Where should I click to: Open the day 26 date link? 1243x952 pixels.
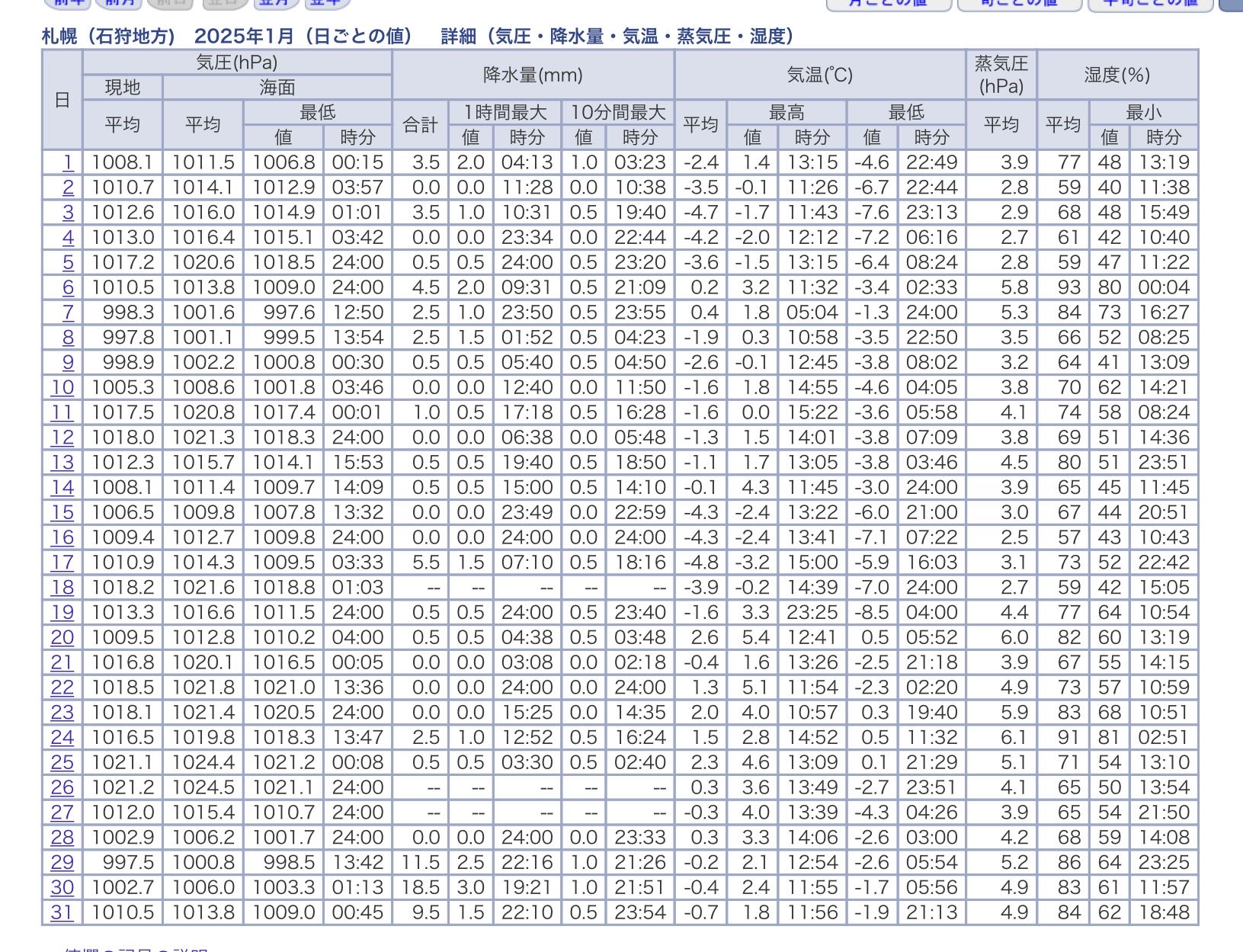click(62, 788)
